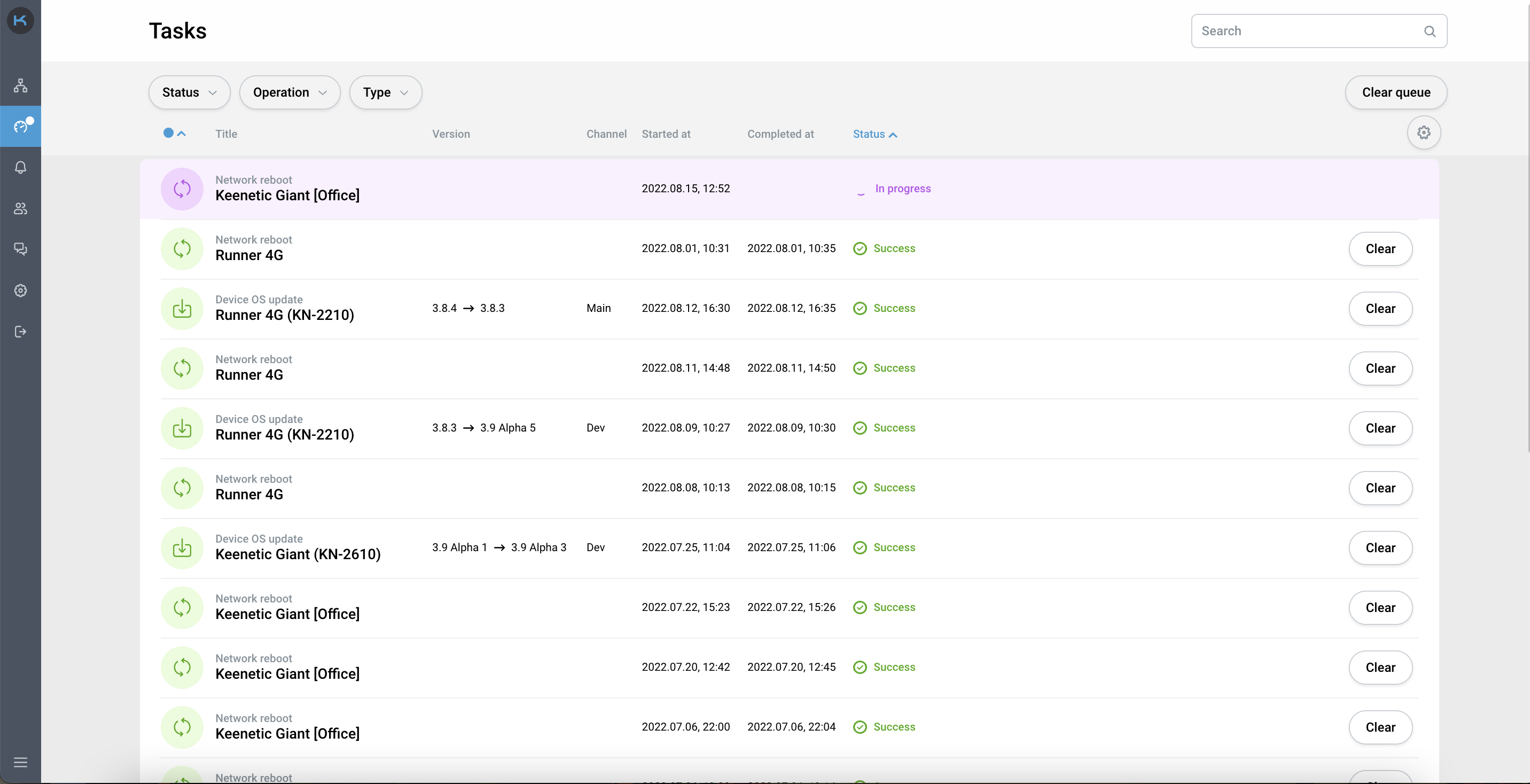Click started time 2022.08.15, 12:52
The image size is (1530, 784).
tap(685, 189)
